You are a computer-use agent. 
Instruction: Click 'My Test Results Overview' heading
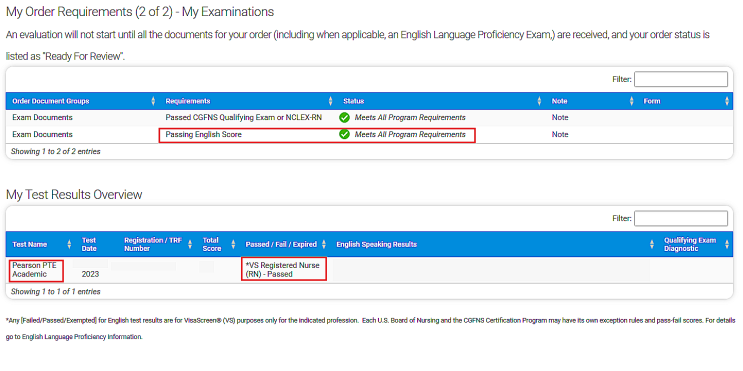coord(74,195)
